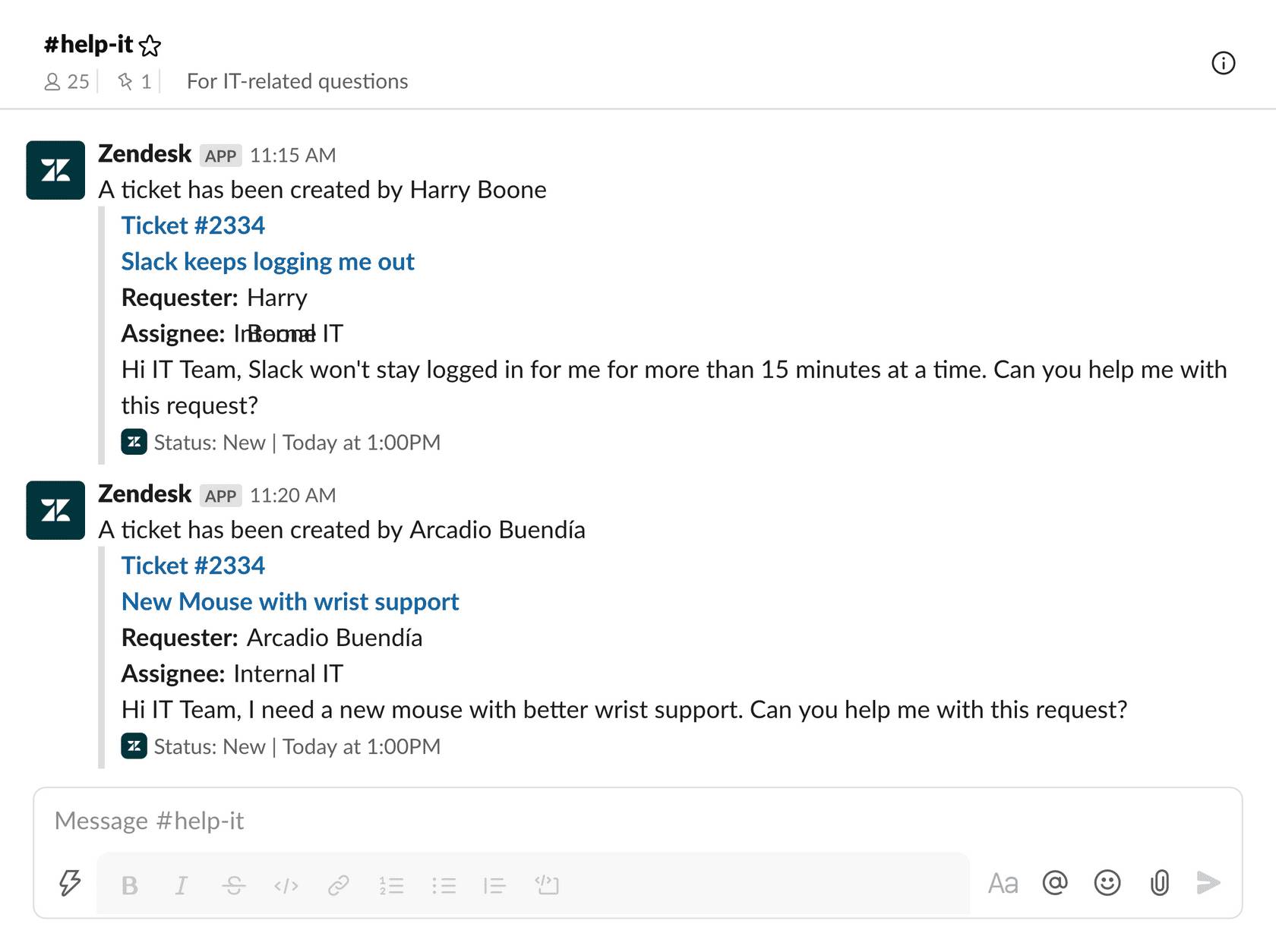This screenshot has width=1276, height=952.
Task: Start a numbered list
Action: (391, 885)
